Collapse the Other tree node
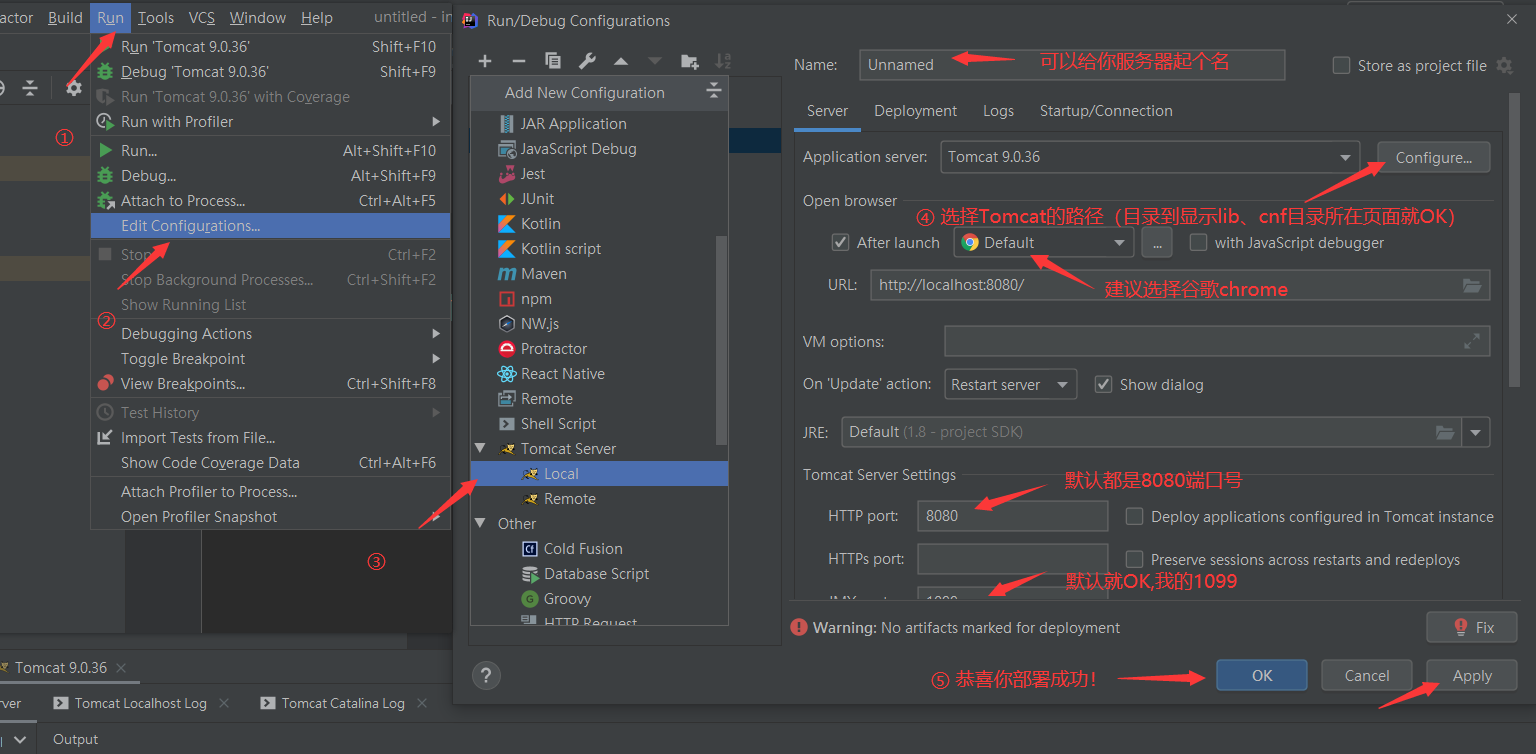 [480, 523]
